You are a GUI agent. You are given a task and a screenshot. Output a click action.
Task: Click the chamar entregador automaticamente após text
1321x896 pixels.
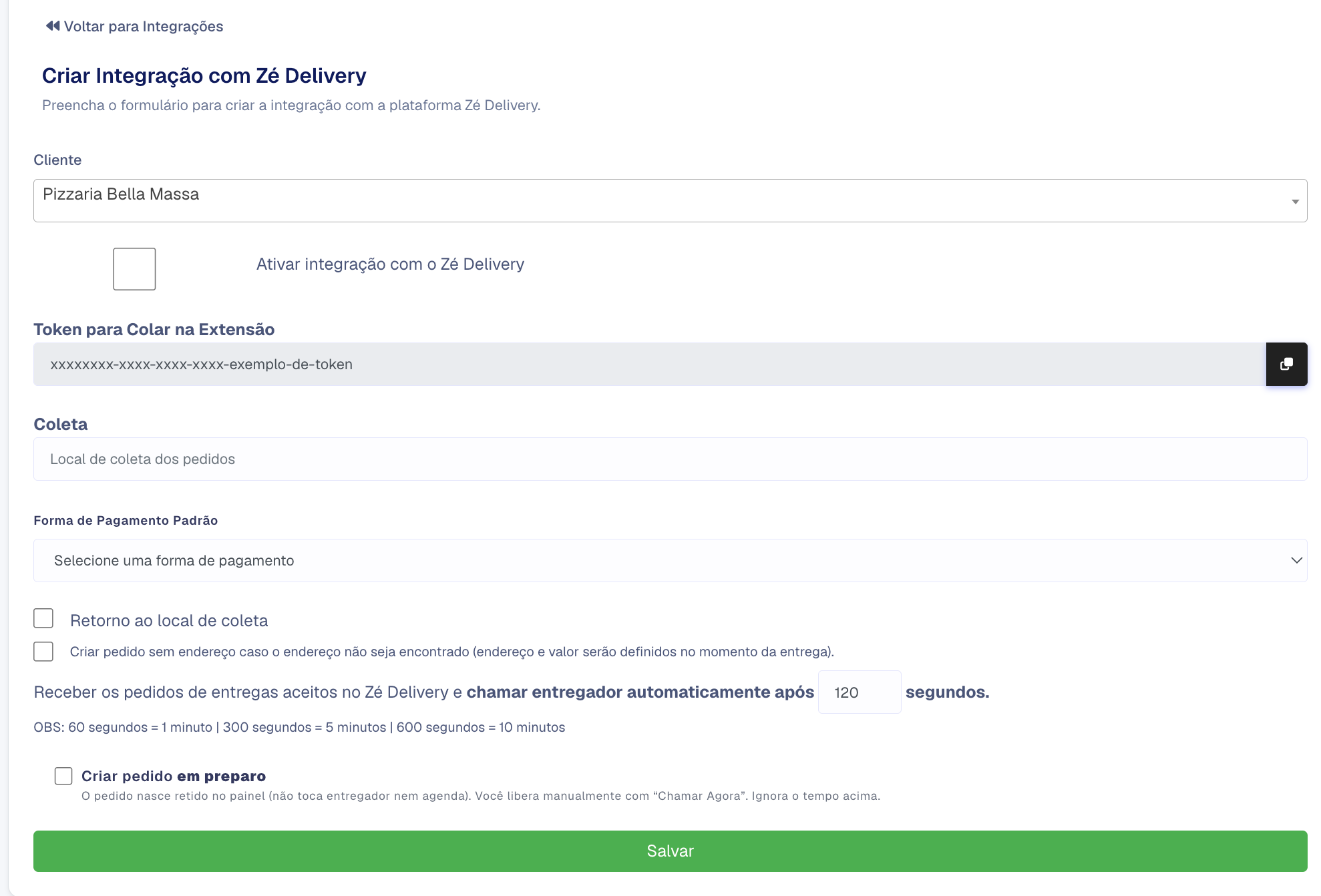tap(641, 692)
